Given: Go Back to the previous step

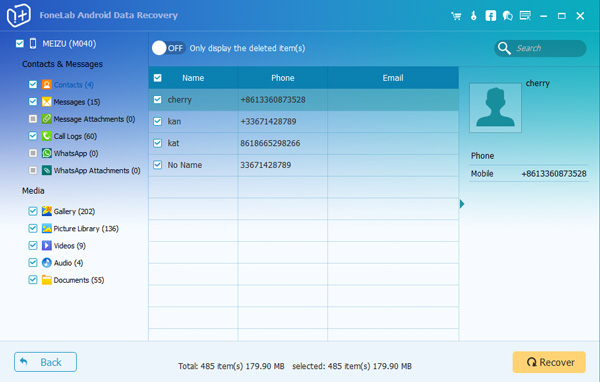Looking at the screenshot, I should click(x=46, y=362).
